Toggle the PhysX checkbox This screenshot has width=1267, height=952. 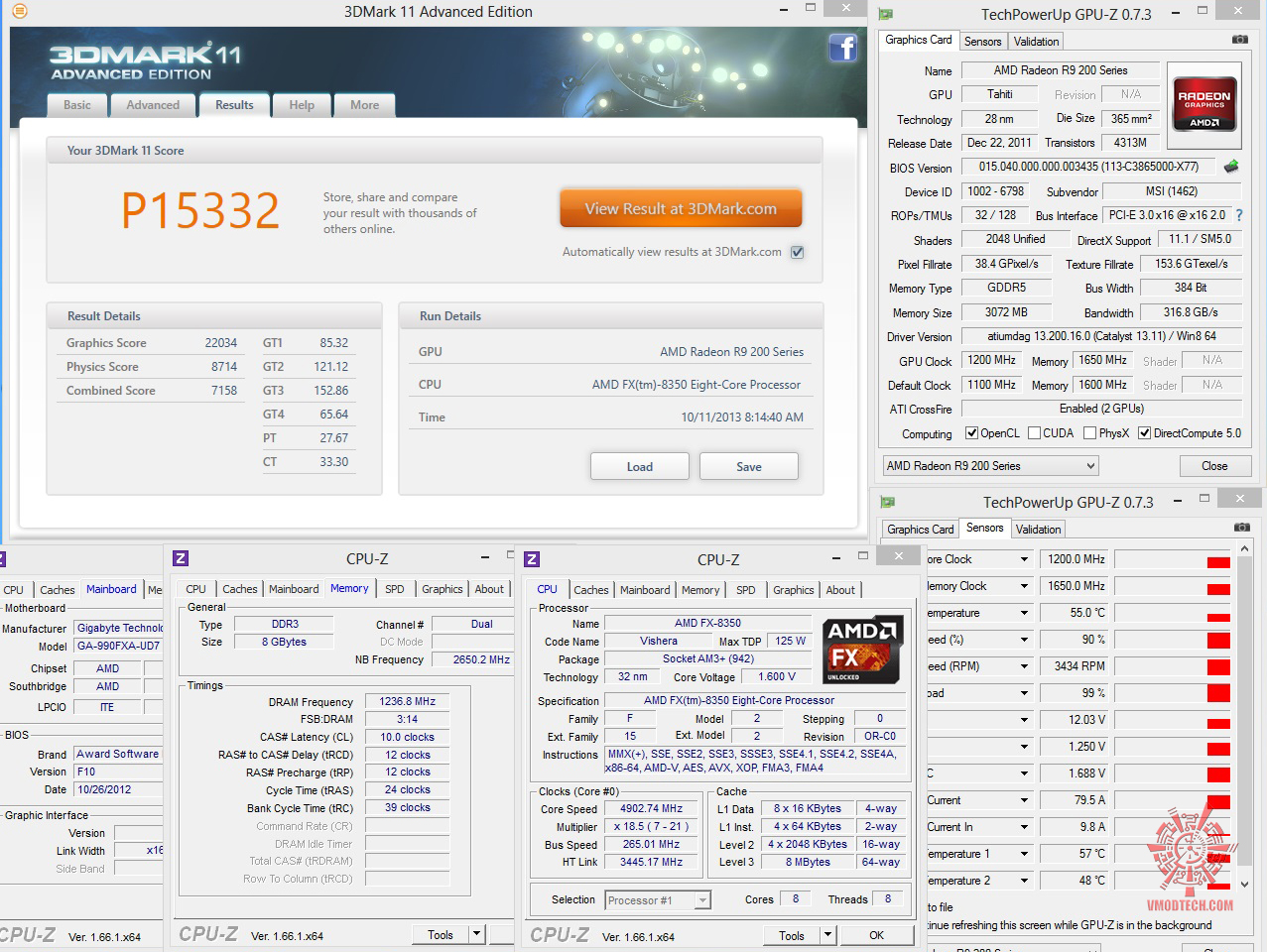pyautogui.click(x=1089, y=433)
